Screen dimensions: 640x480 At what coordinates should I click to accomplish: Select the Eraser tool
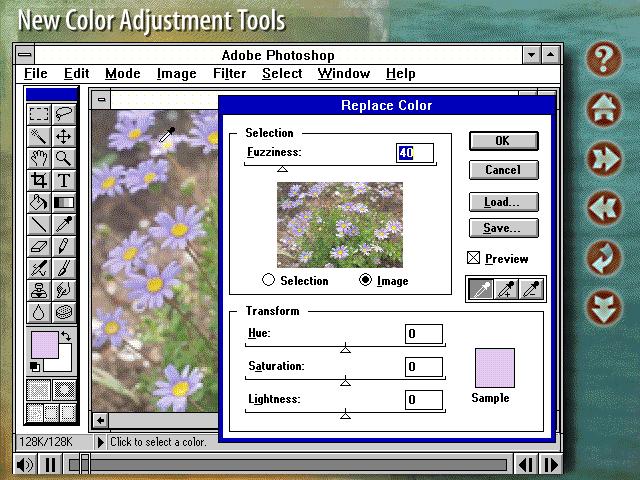[x=39, y=246]
